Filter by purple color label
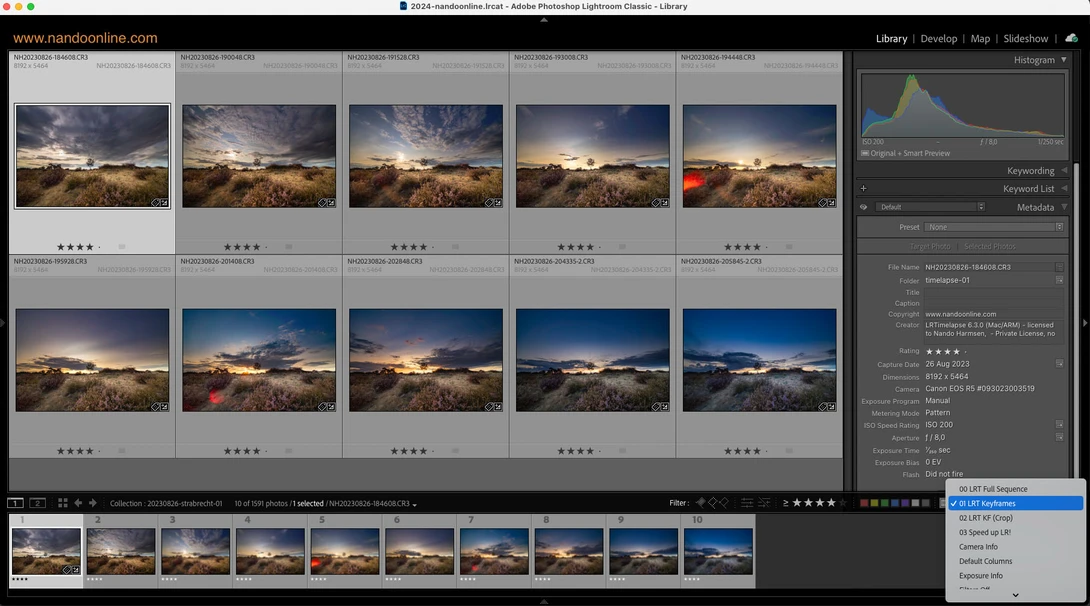The image size is (1090, 606). tap(905, 503)
